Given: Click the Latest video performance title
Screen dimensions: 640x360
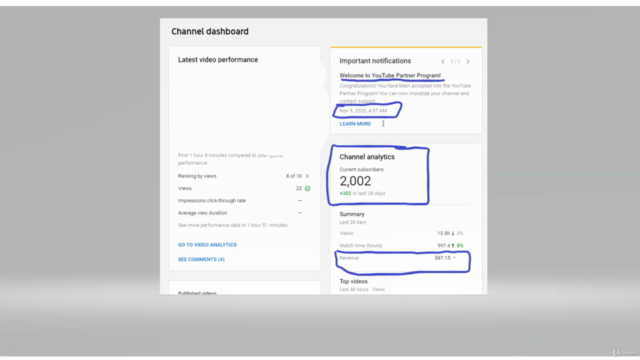Looking at the screenshot, I should [x=218, y=60].
